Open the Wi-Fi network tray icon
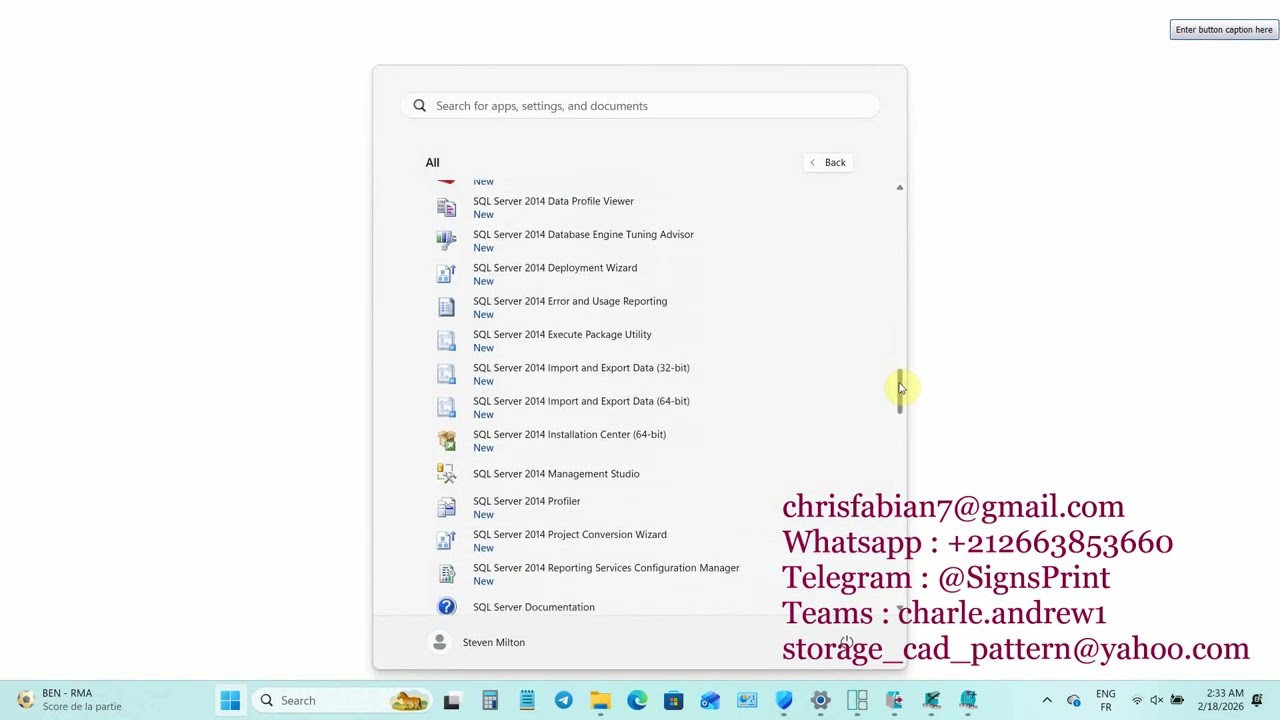 1137,700
